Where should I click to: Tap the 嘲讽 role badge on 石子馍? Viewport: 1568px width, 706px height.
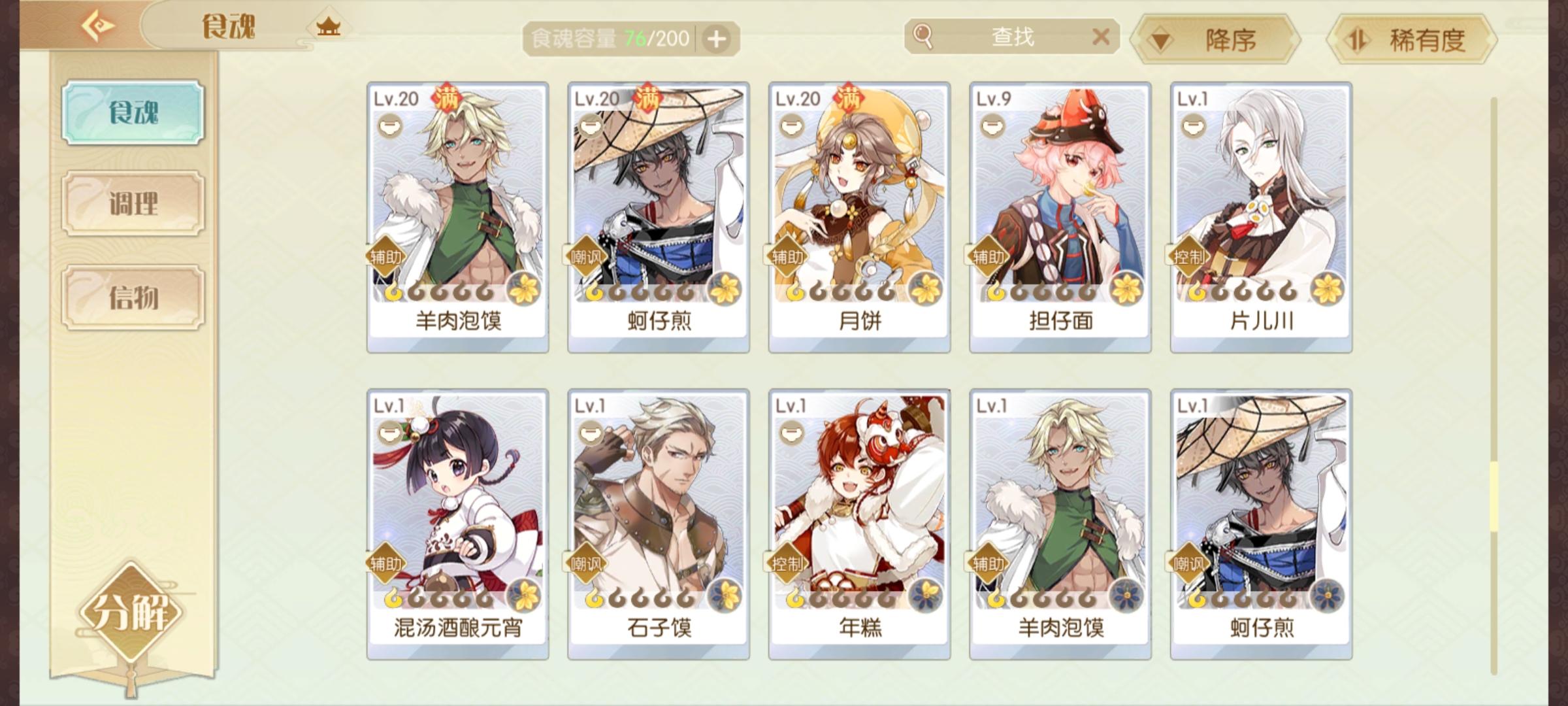tap(585, 563)
